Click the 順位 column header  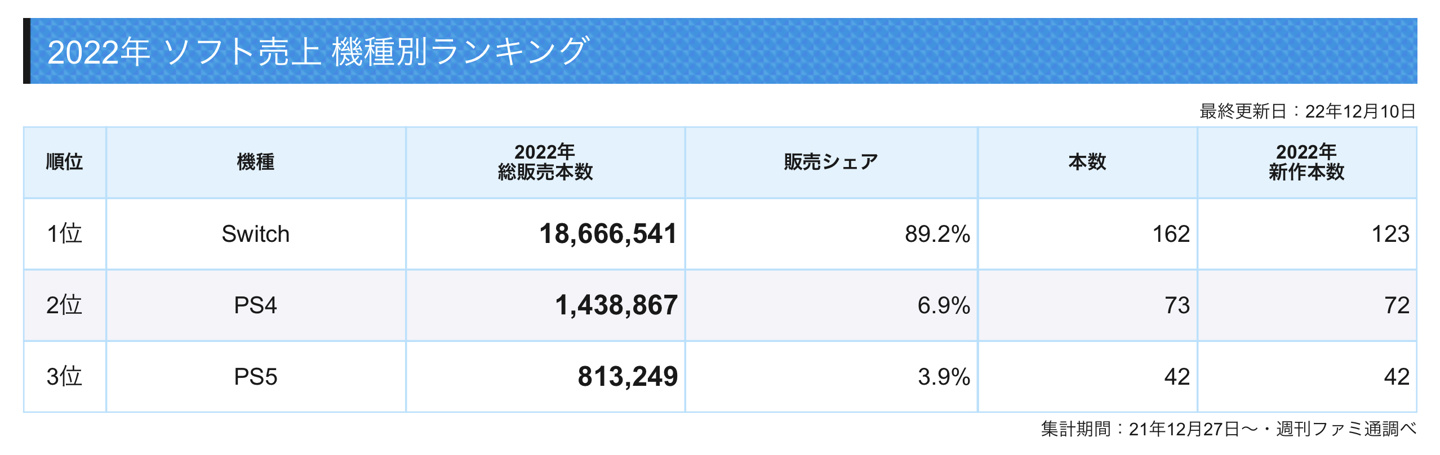coord(65,162)
